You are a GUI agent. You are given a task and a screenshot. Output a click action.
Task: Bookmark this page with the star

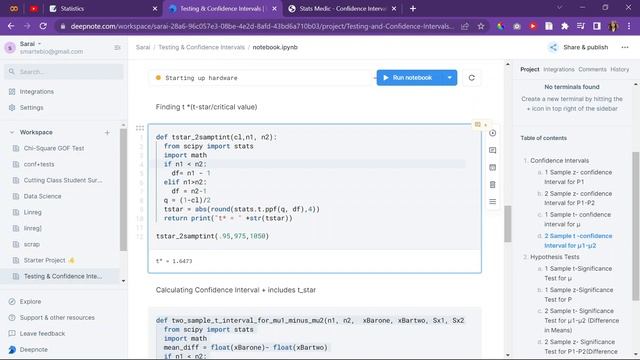click(481, 26)
